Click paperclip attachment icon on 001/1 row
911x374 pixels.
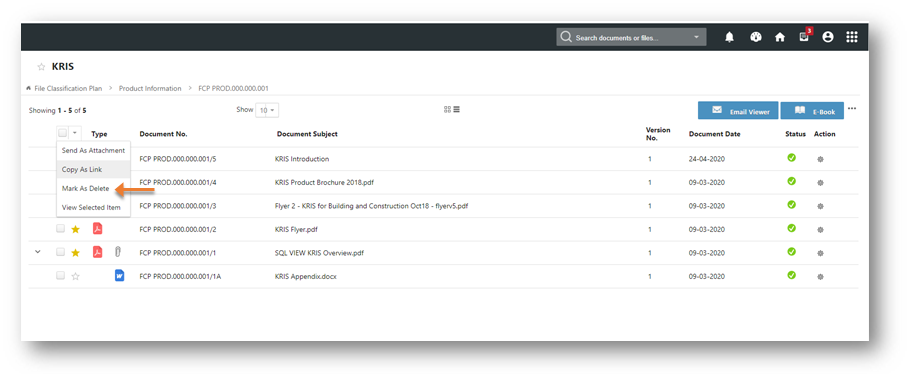click(118, 252)
